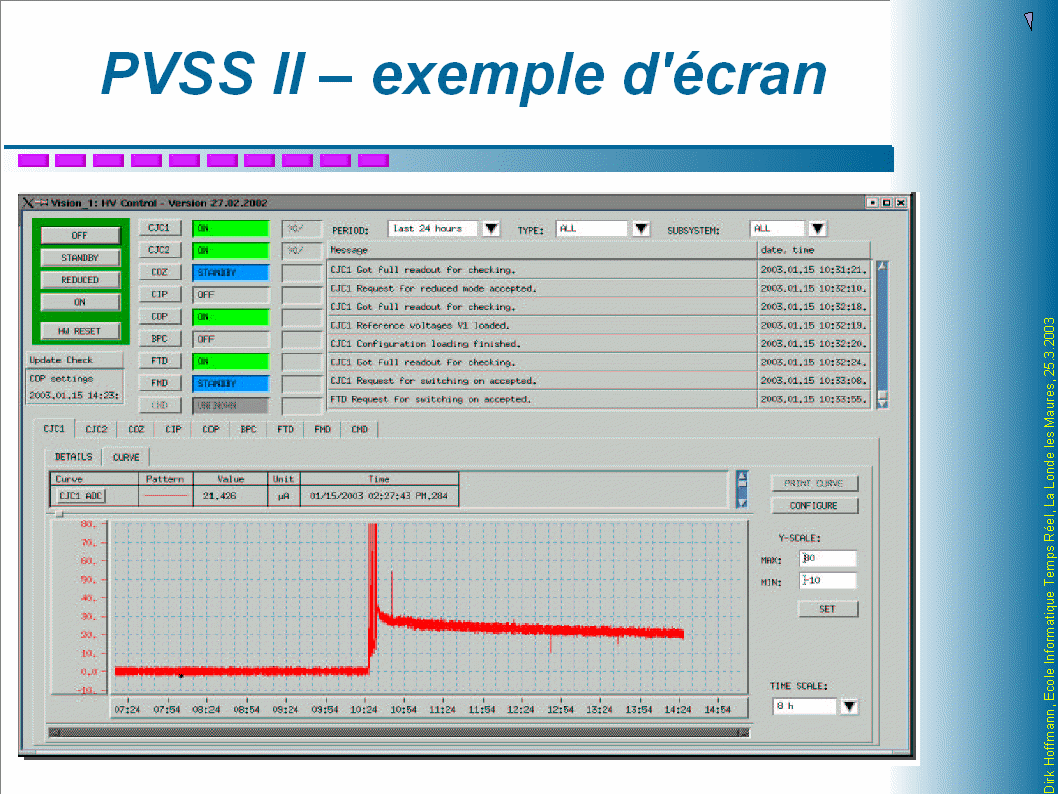Switch to the FMD tab
Viewport: 1058px width, 794px height.
coord(323,429)
